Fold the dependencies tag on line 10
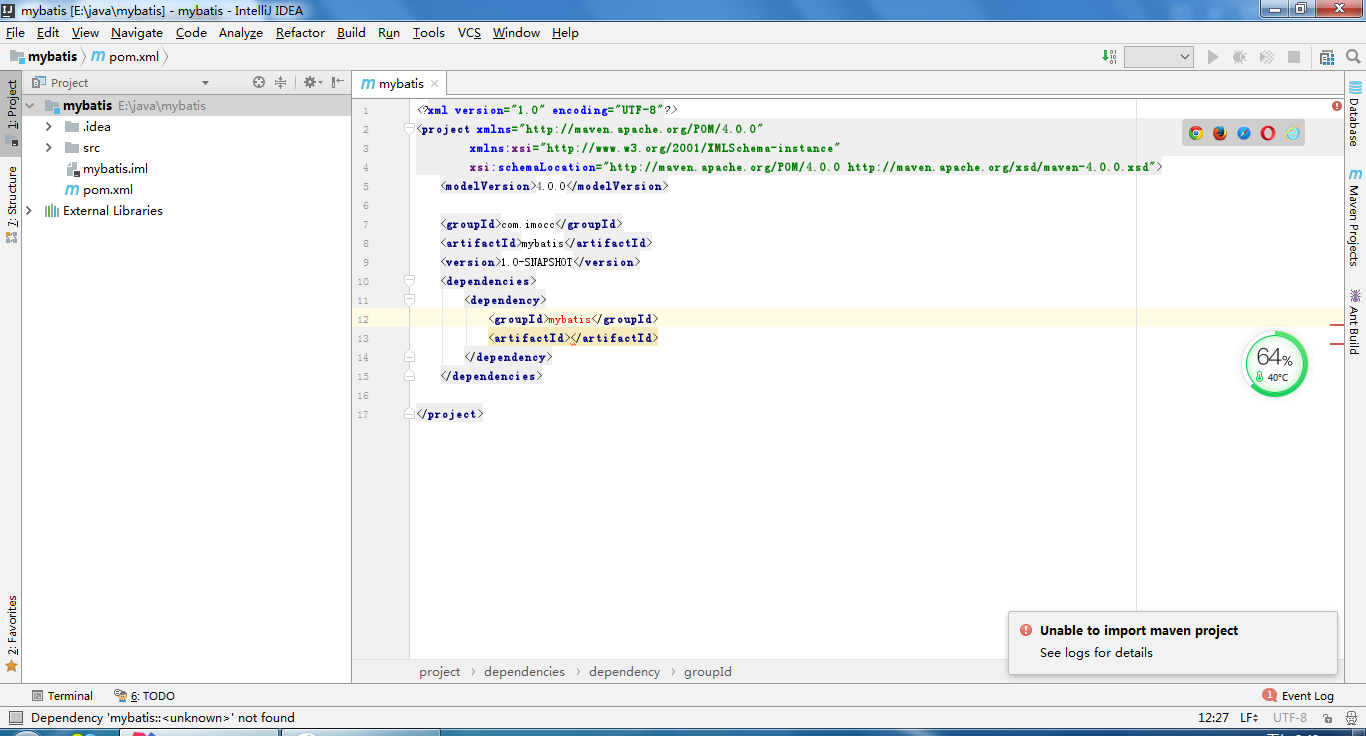 click(x=409, y=281)
